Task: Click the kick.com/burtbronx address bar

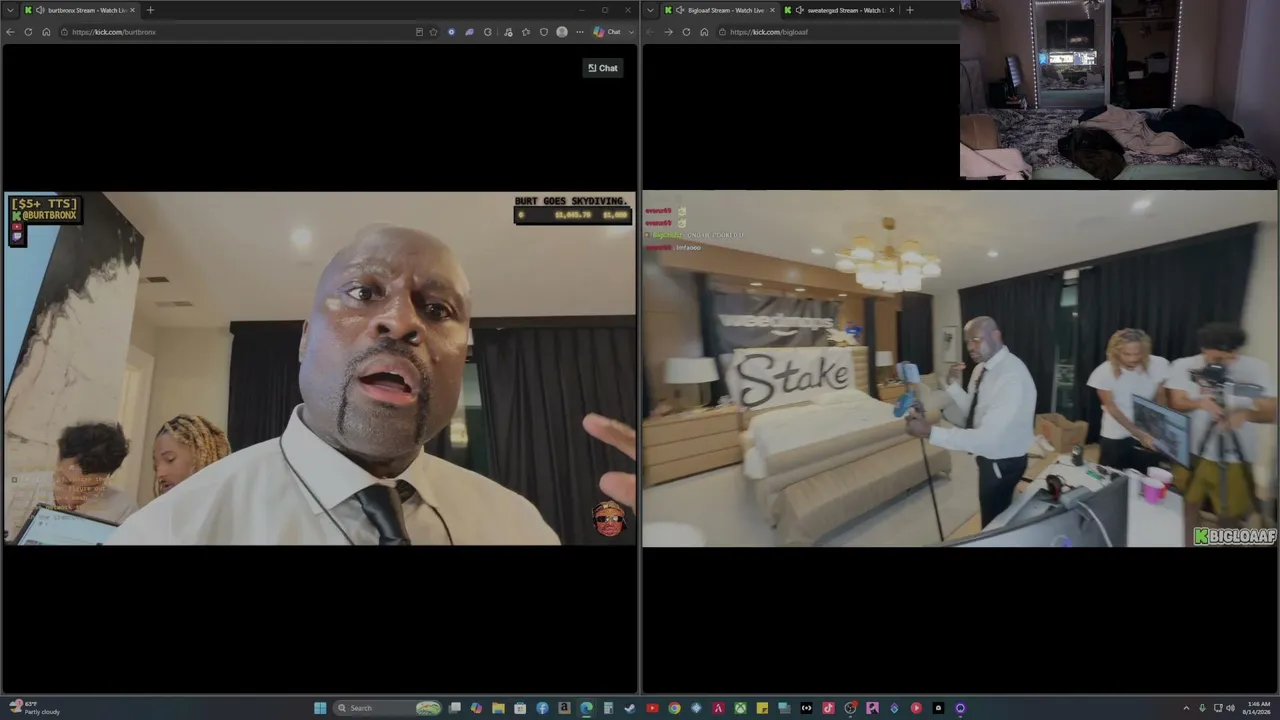Action: 235,32
